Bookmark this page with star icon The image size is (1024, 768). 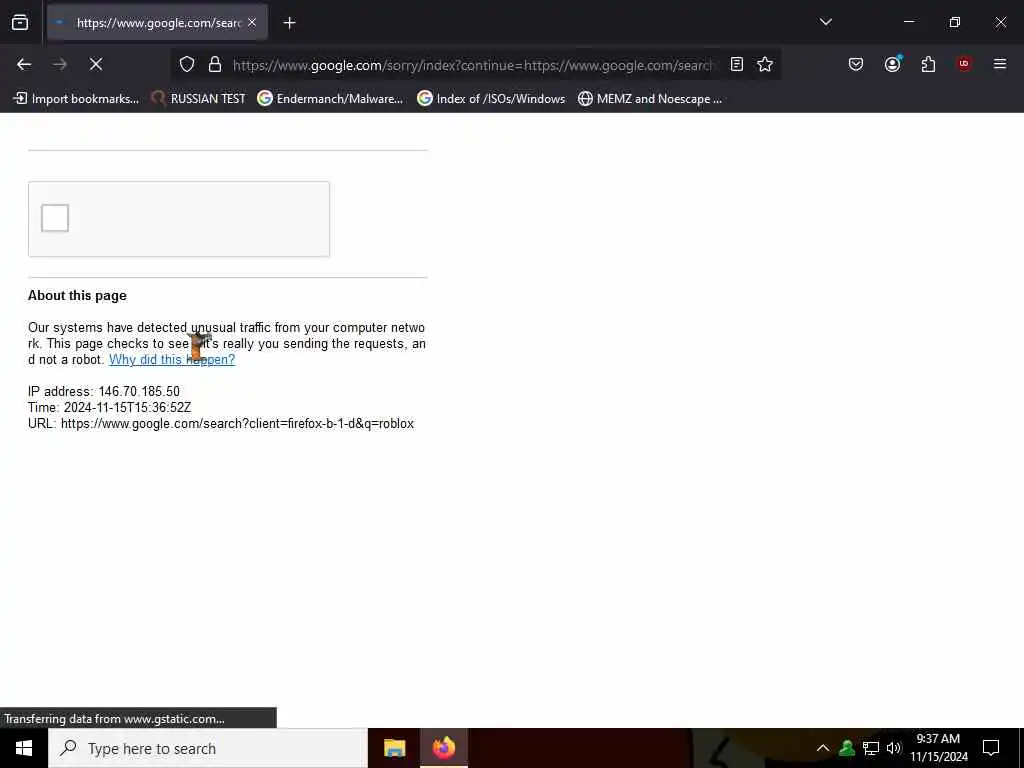[765, 64]
